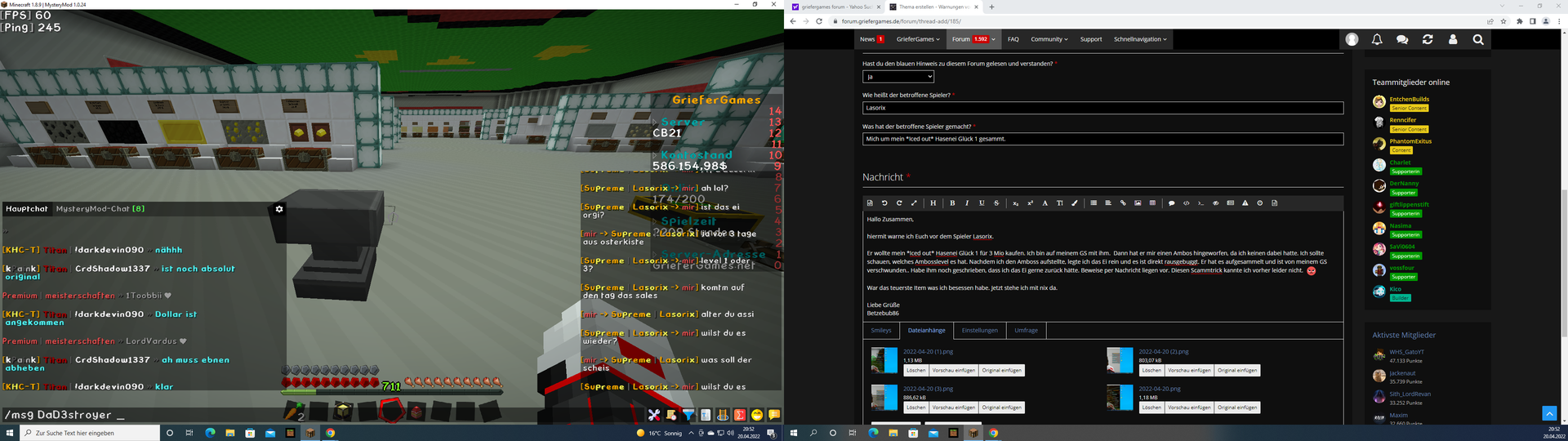
Task: Click user avatar in forum header
Action: pos(1352,39)
